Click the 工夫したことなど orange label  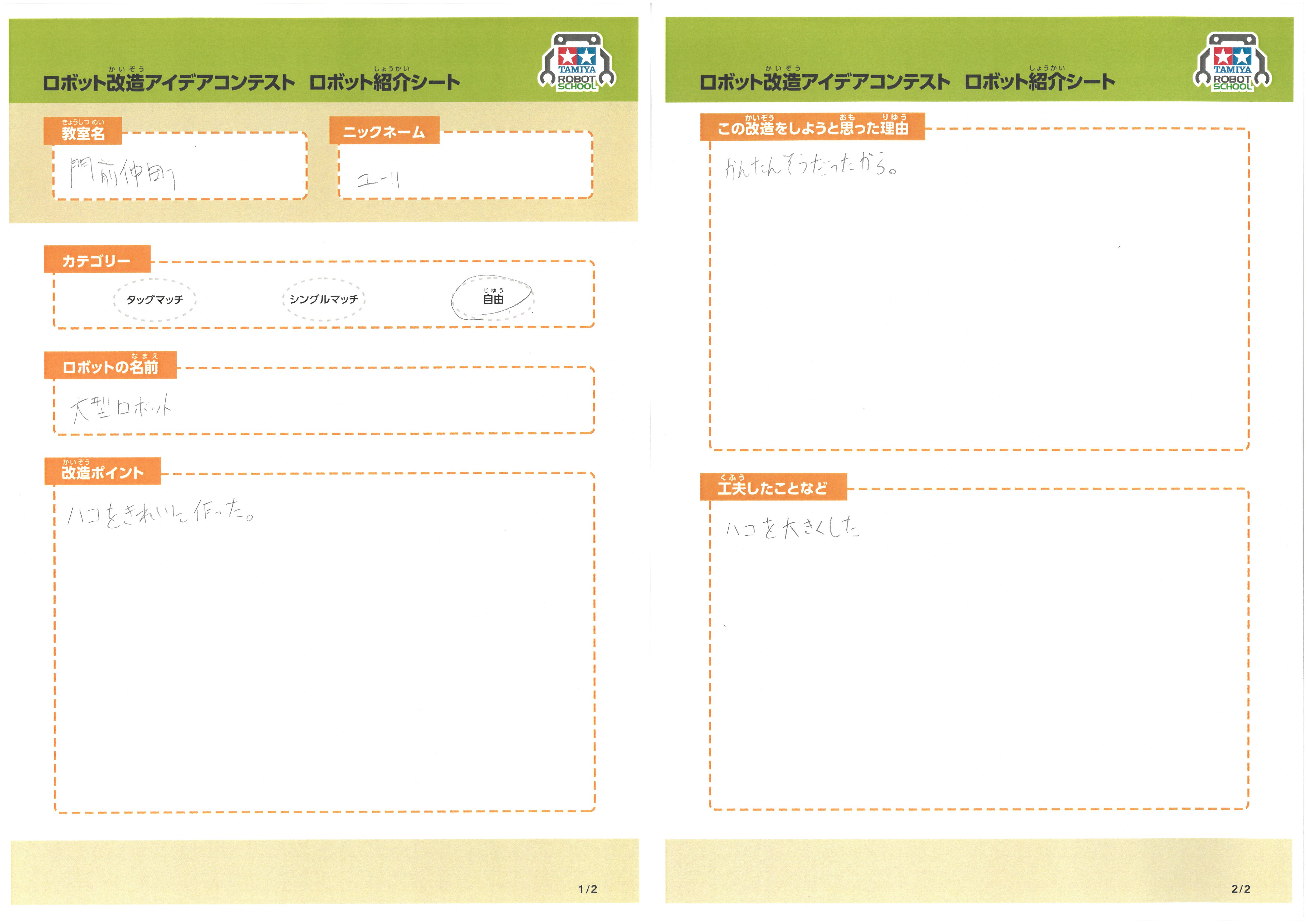773,487
